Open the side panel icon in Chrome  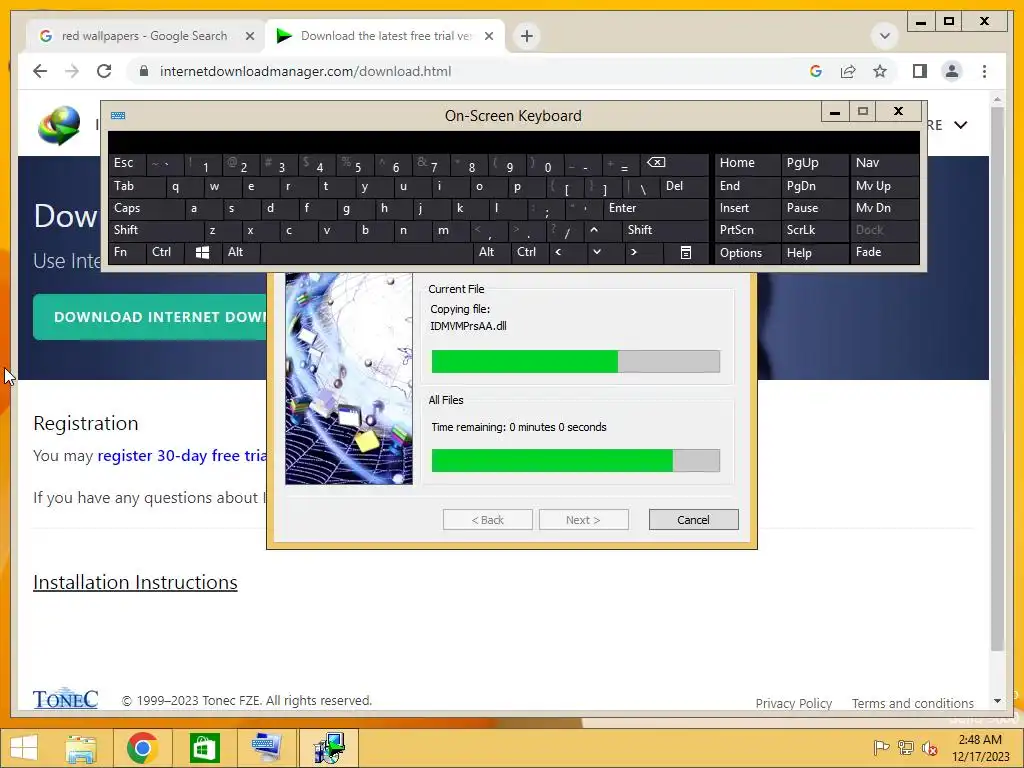point(920,71)
